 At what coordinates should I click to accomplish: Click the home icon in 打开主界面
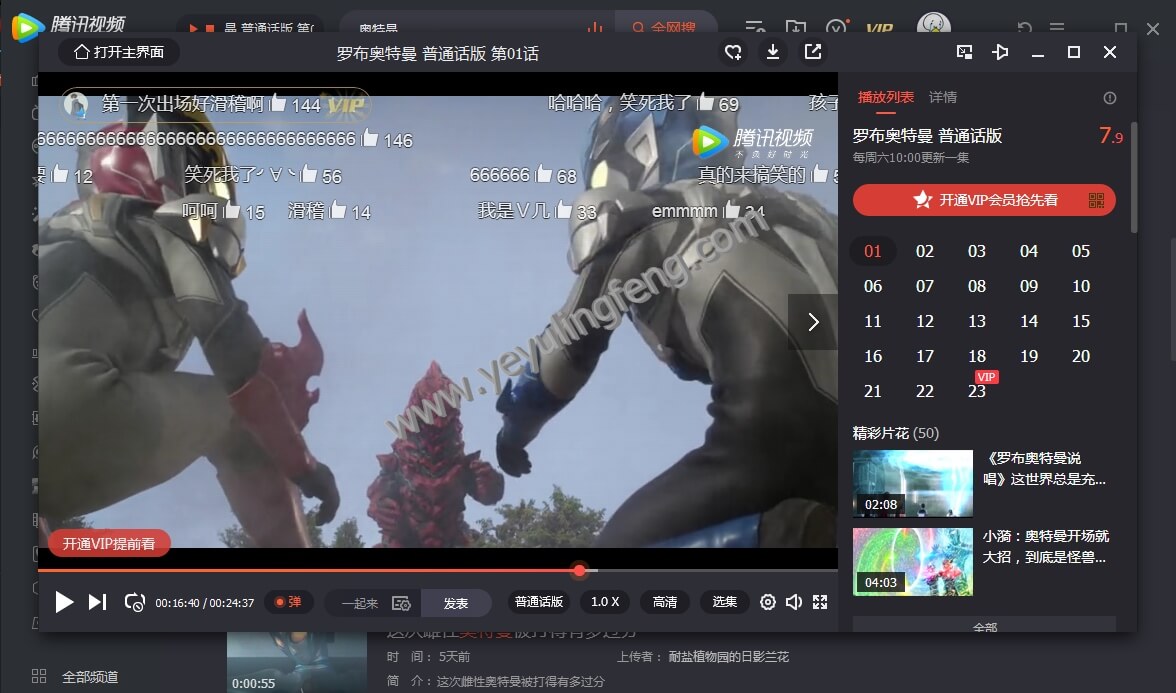point(82,52)
